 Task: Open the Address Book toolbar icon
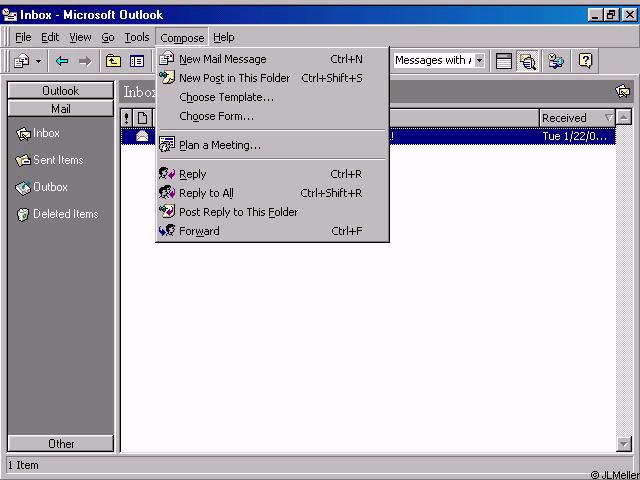(x=556, y=61)
